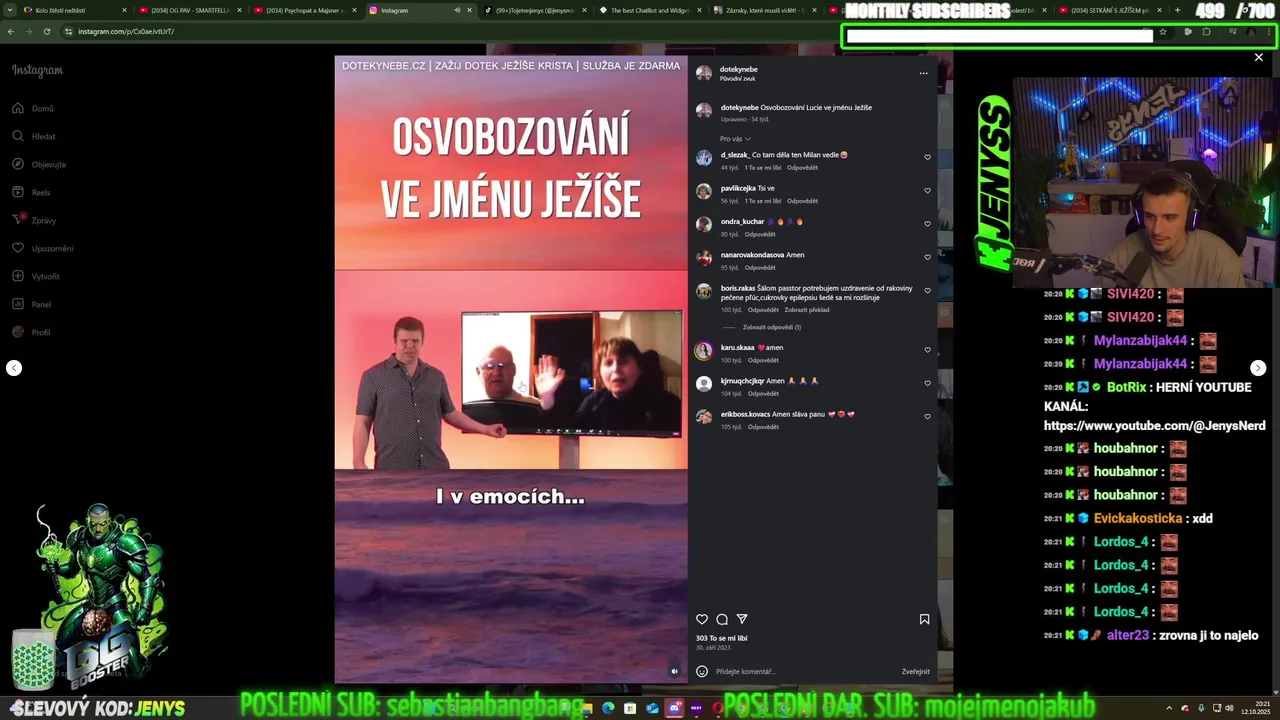Viewport: 1280px width, 720px height.
Task: Like karu.skaaa's comment
Action: coord(927,350)
